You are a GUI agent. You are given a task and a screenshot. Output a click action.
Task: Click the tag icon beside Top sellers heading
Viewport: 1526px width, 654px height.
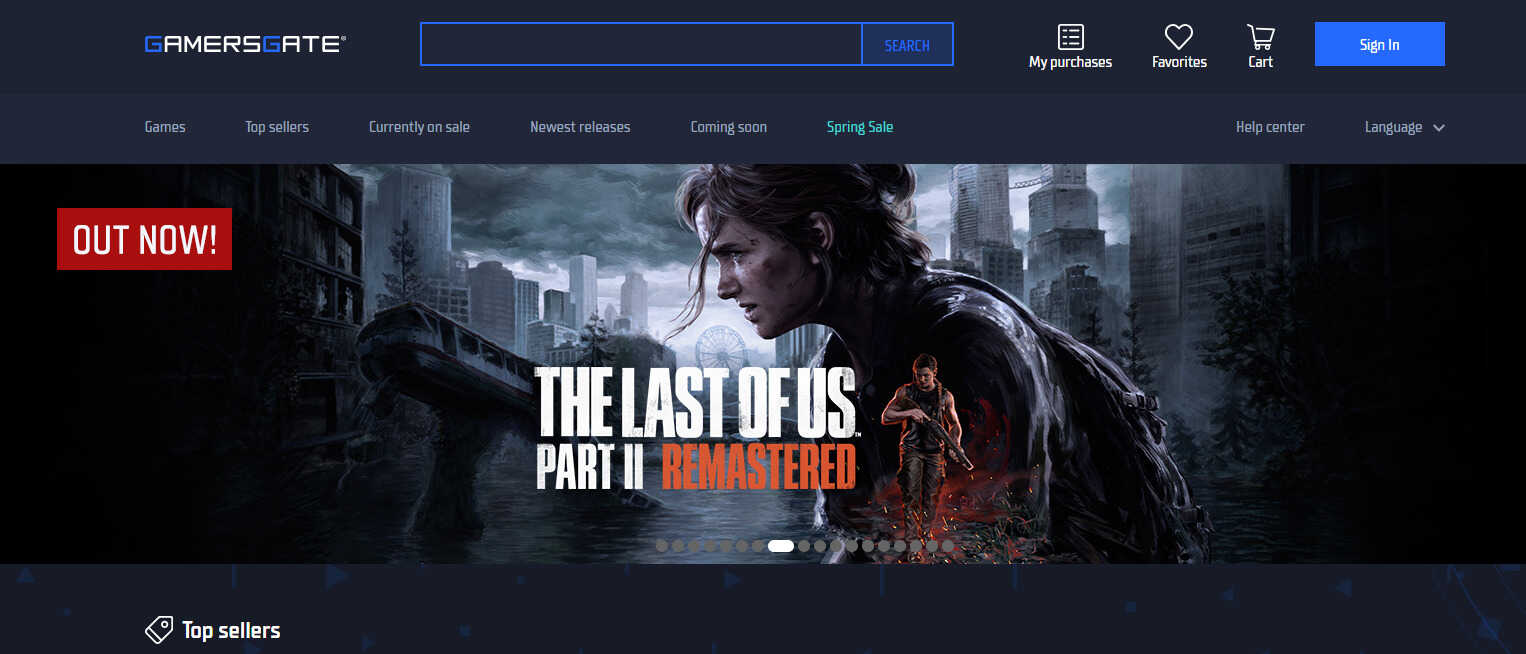pyautogui.click(x=158, y=630)
